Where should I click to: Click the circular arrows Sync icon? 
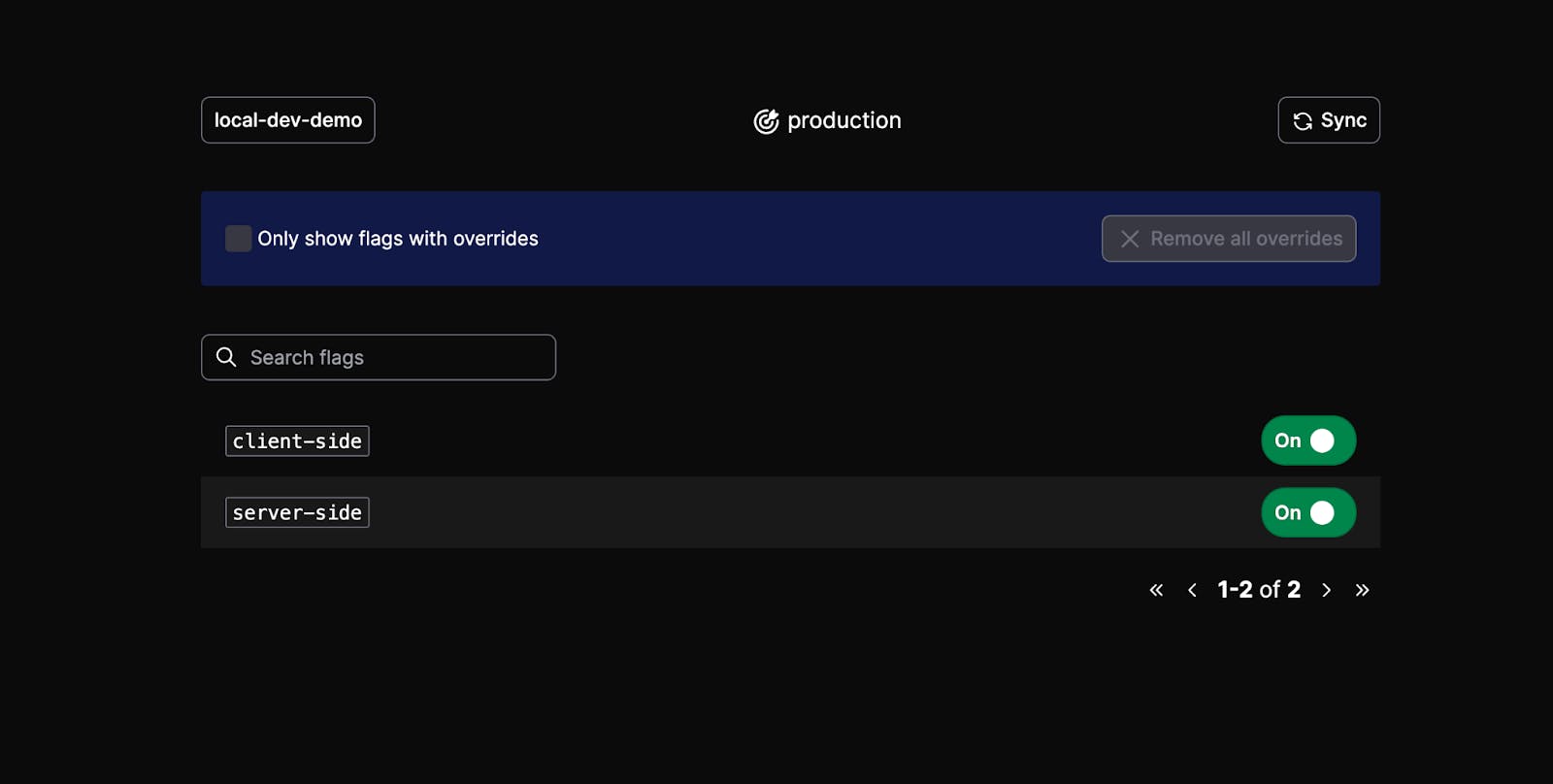(x=1303, y=121)
